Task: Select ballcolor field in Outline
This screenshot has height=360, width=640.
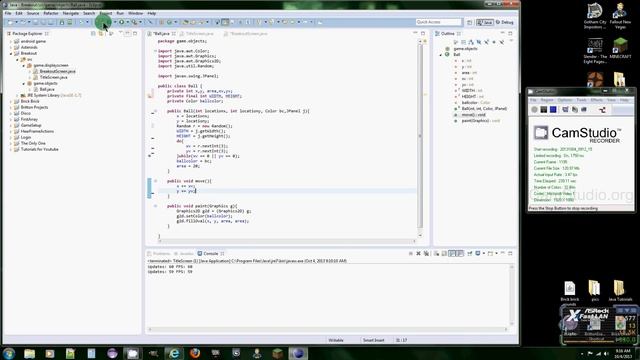Action: (476, 102)
